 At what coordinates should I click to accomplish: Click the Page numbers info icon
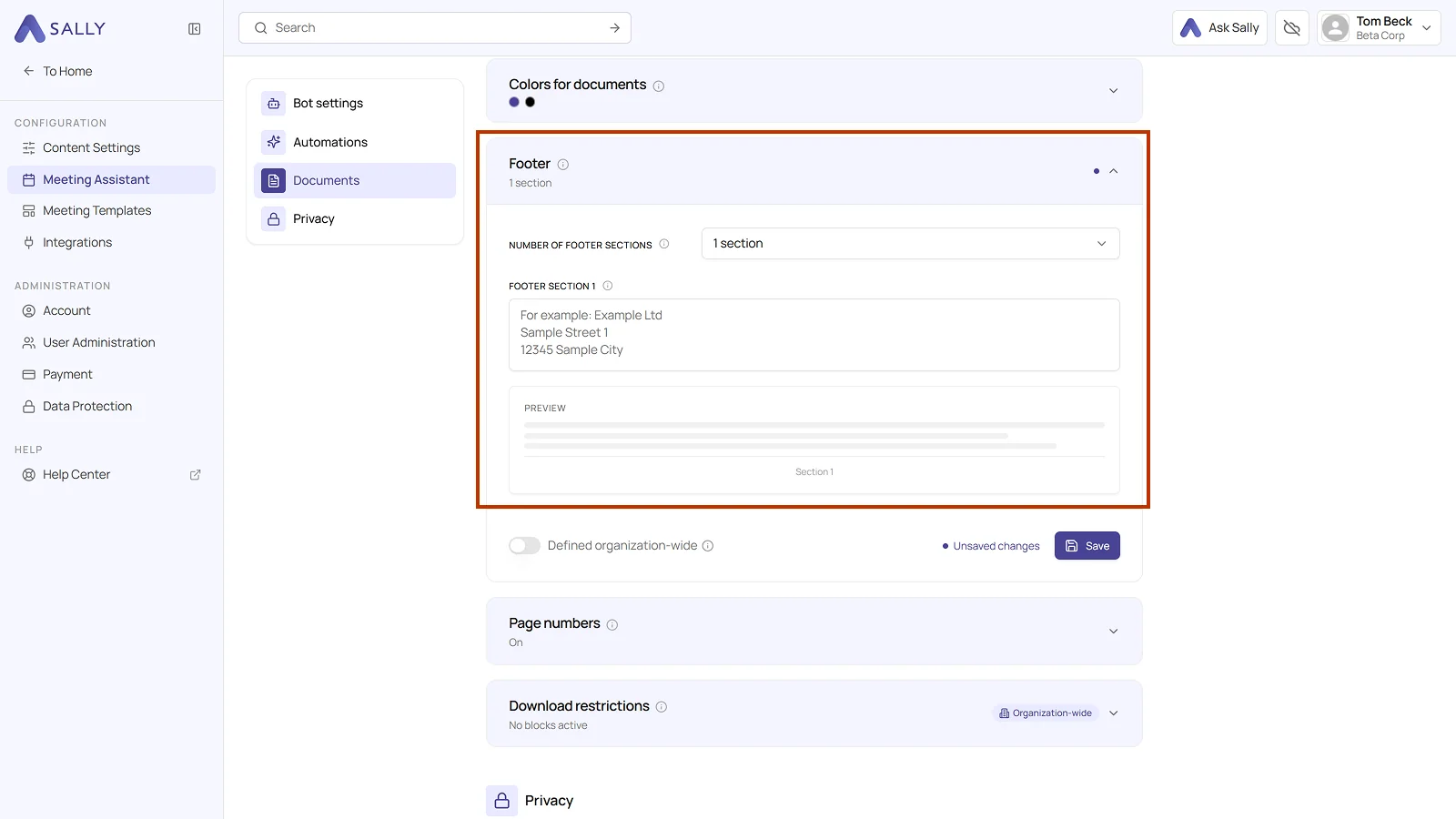(x=612, y=625)
